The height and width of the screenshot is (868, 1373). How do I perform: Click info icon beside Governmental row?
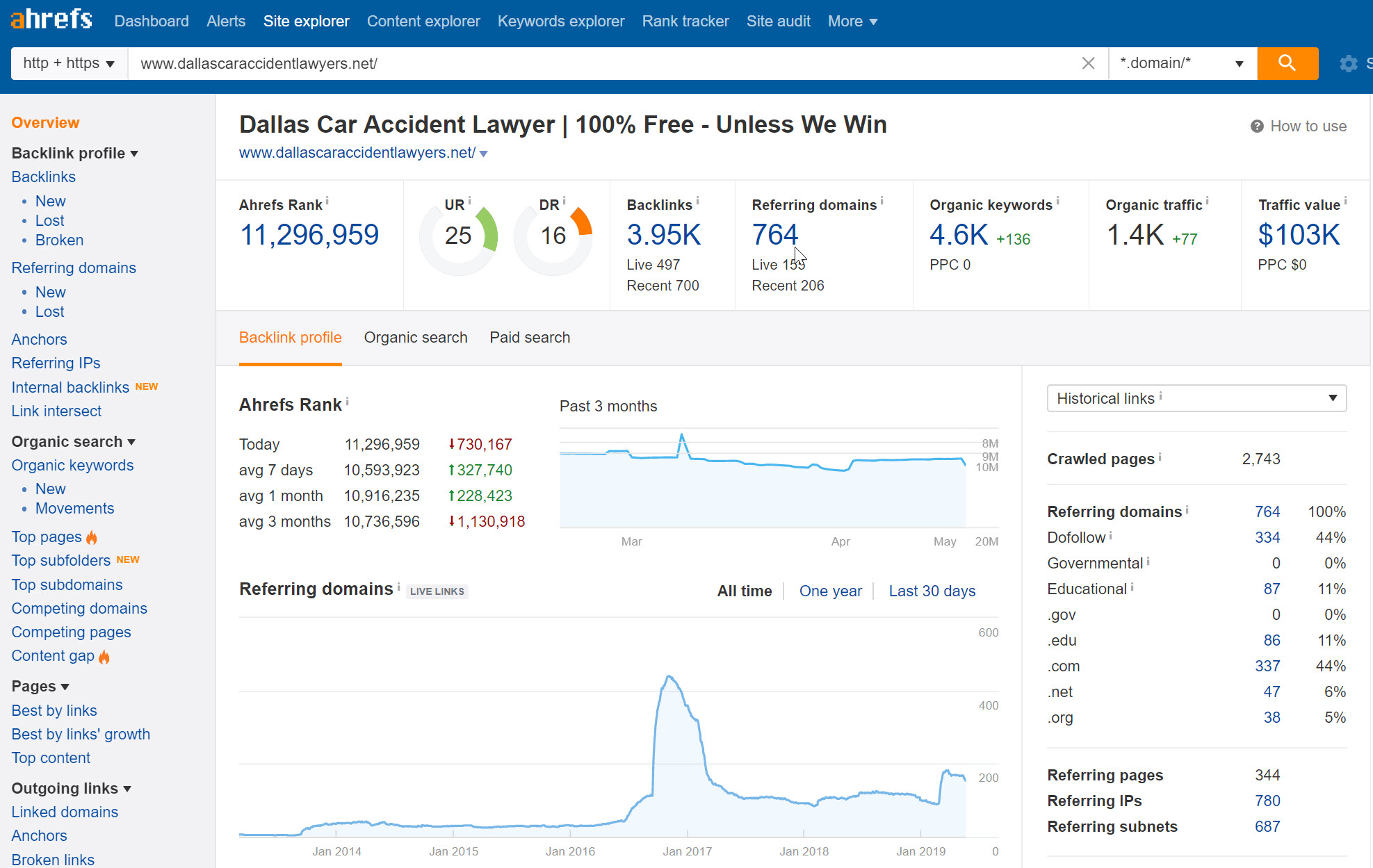tap(1148, 561)
